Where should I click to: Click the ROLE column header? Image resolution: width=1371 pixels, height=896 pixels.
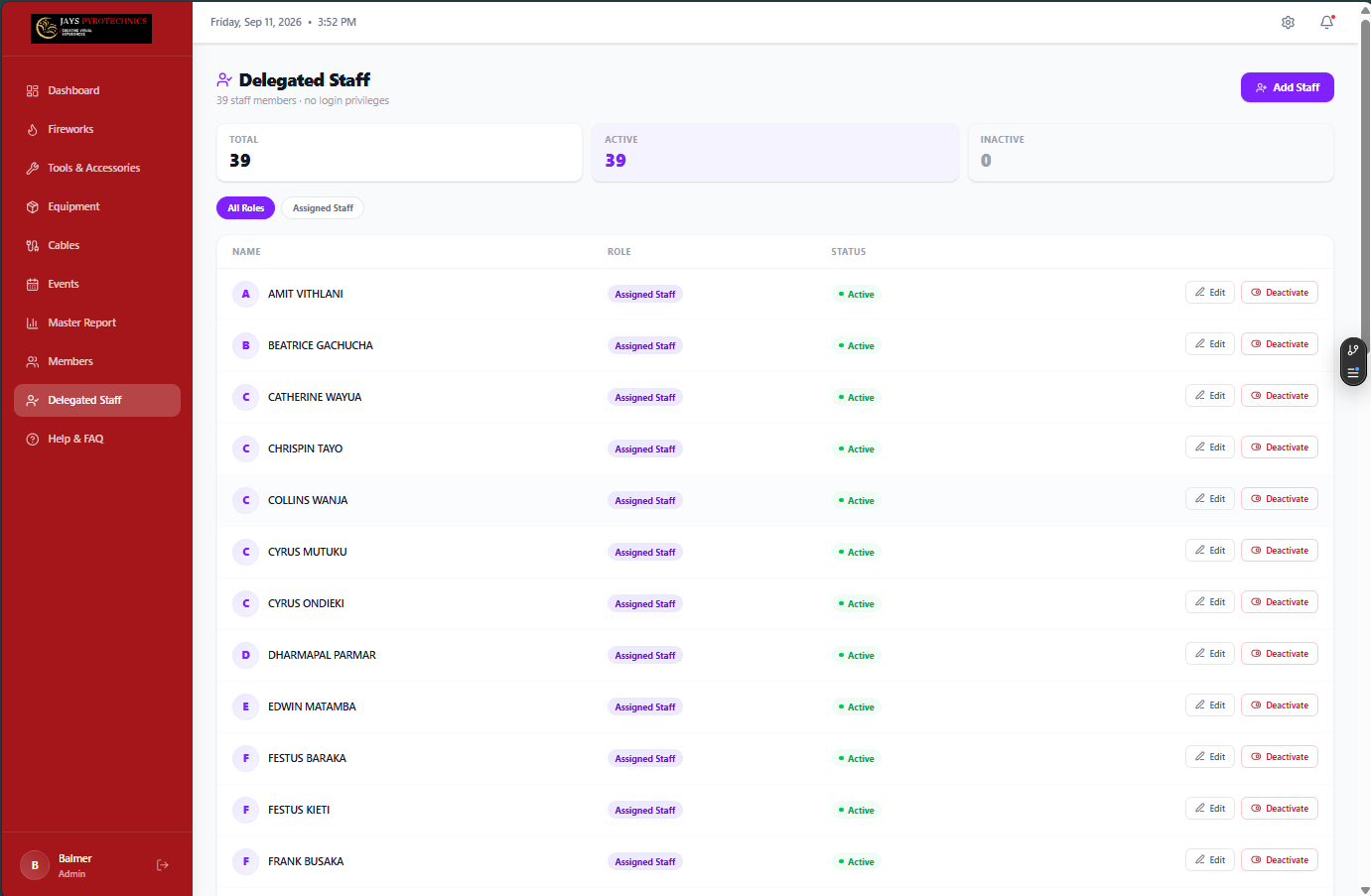pyautogui.click(x=619, y=252)
